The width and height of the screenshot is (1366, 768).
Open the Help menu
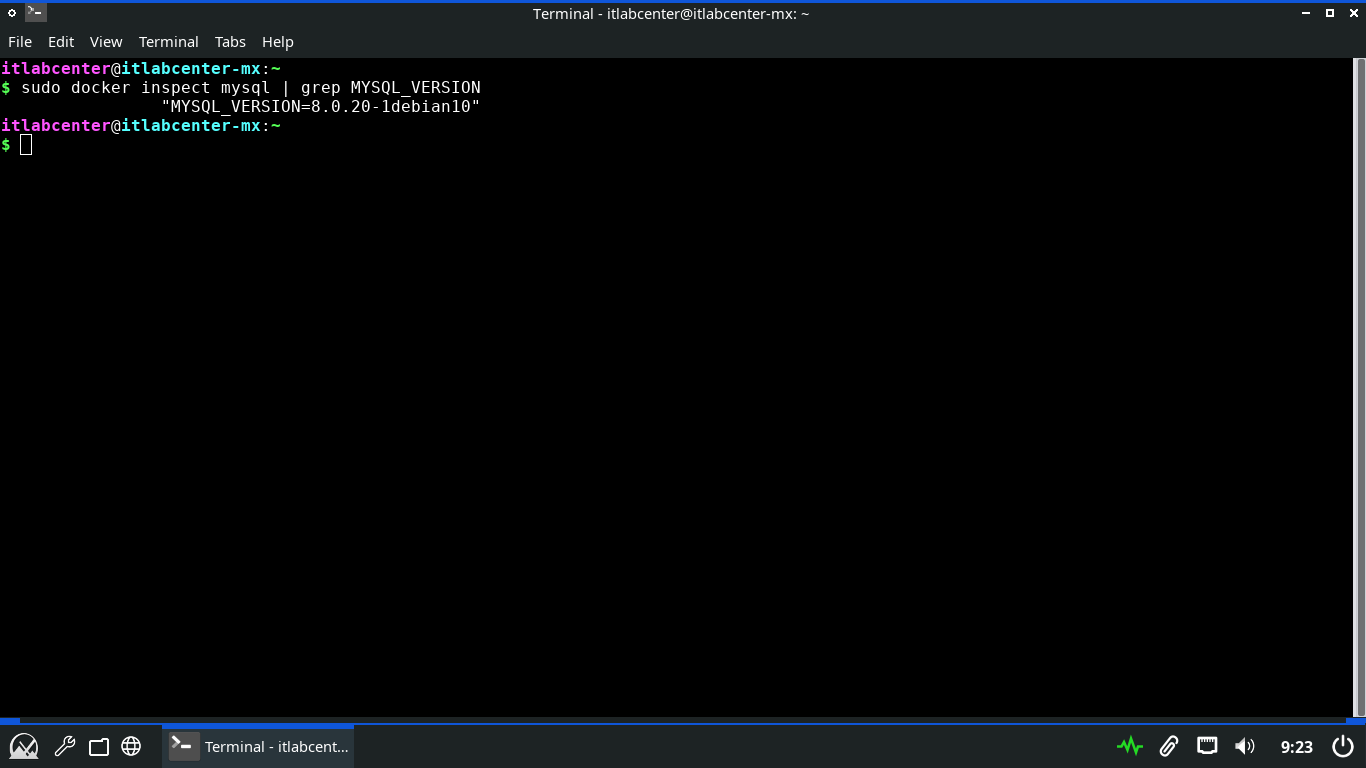tap(278, 42)
